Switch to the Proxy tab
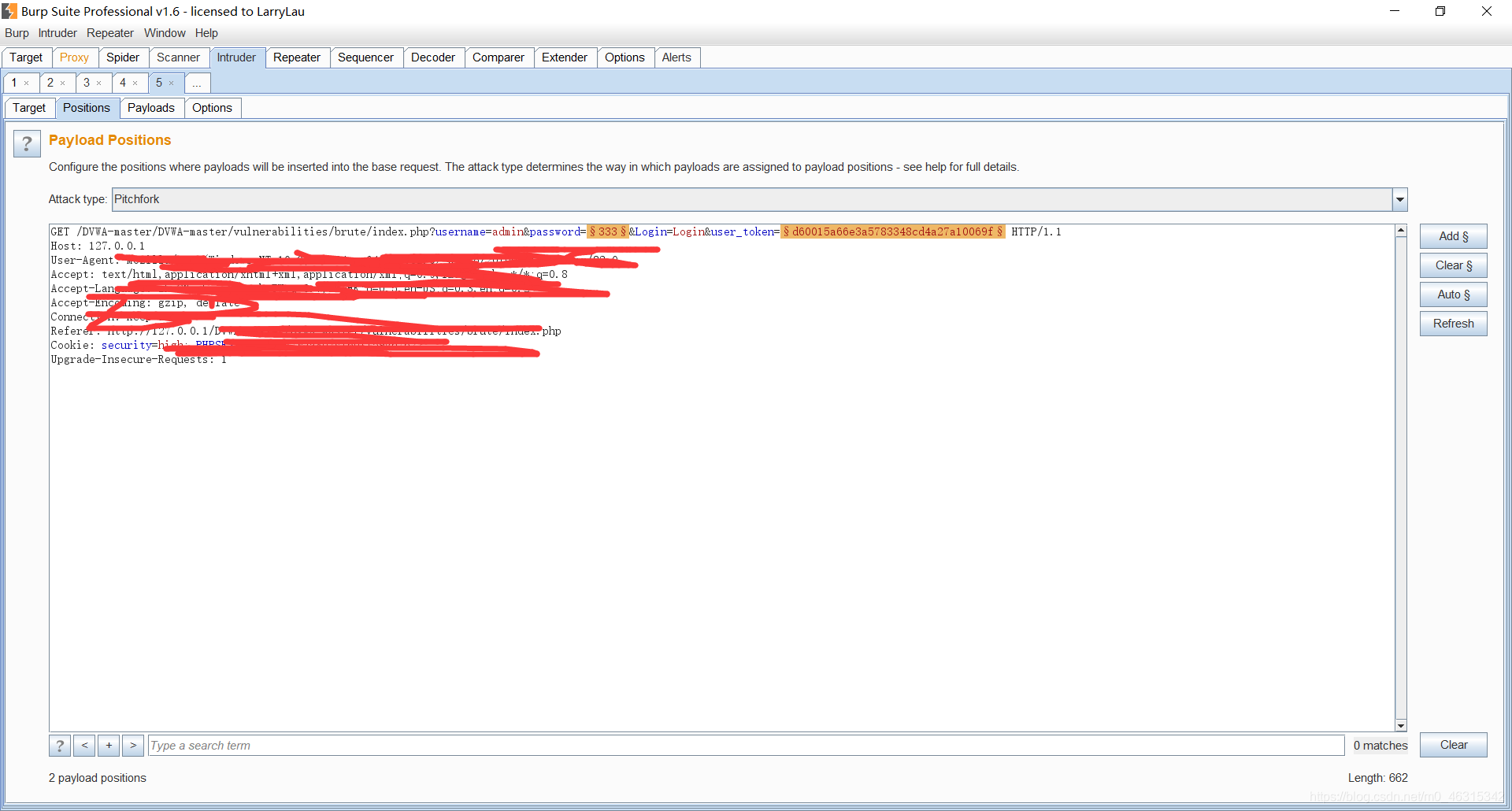 click(x=74, y=57)
